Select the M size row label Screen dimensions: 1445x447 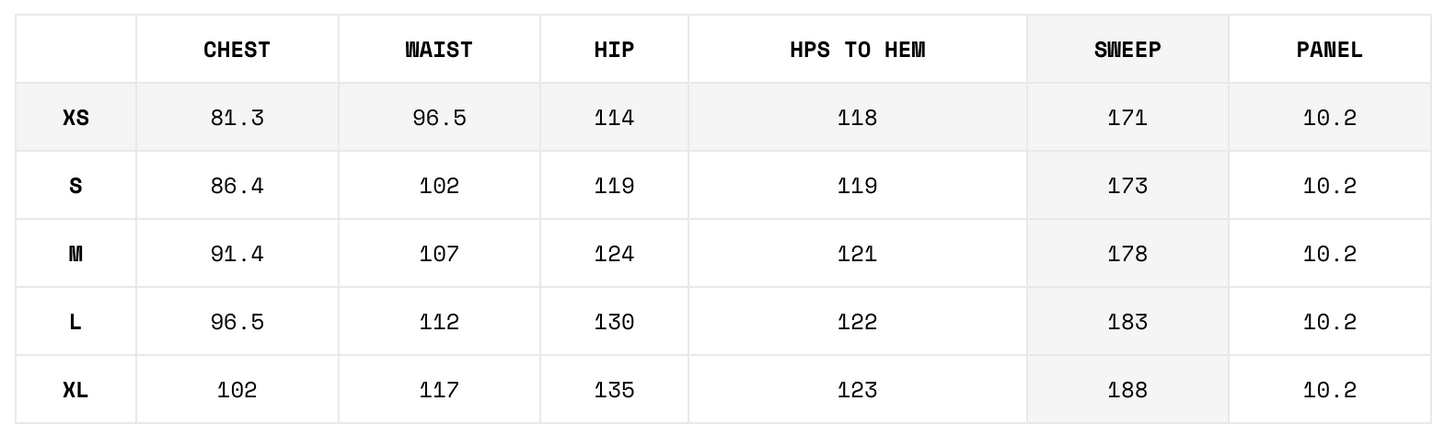pos(76,254)
